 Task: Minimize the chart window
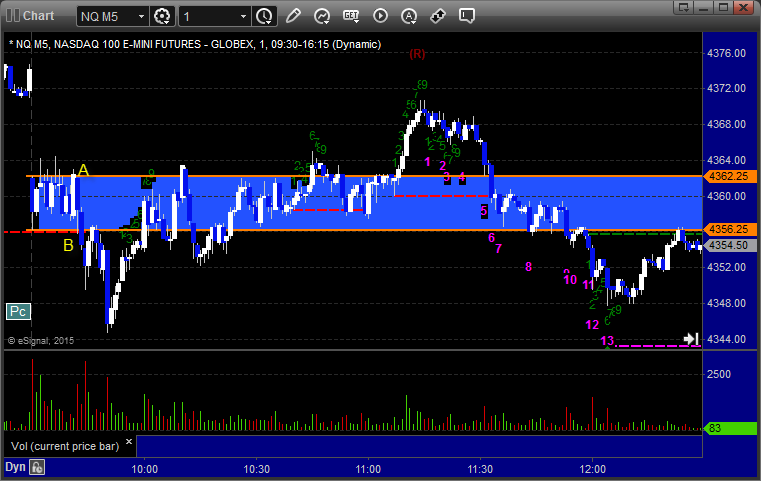tap(704, 7)
